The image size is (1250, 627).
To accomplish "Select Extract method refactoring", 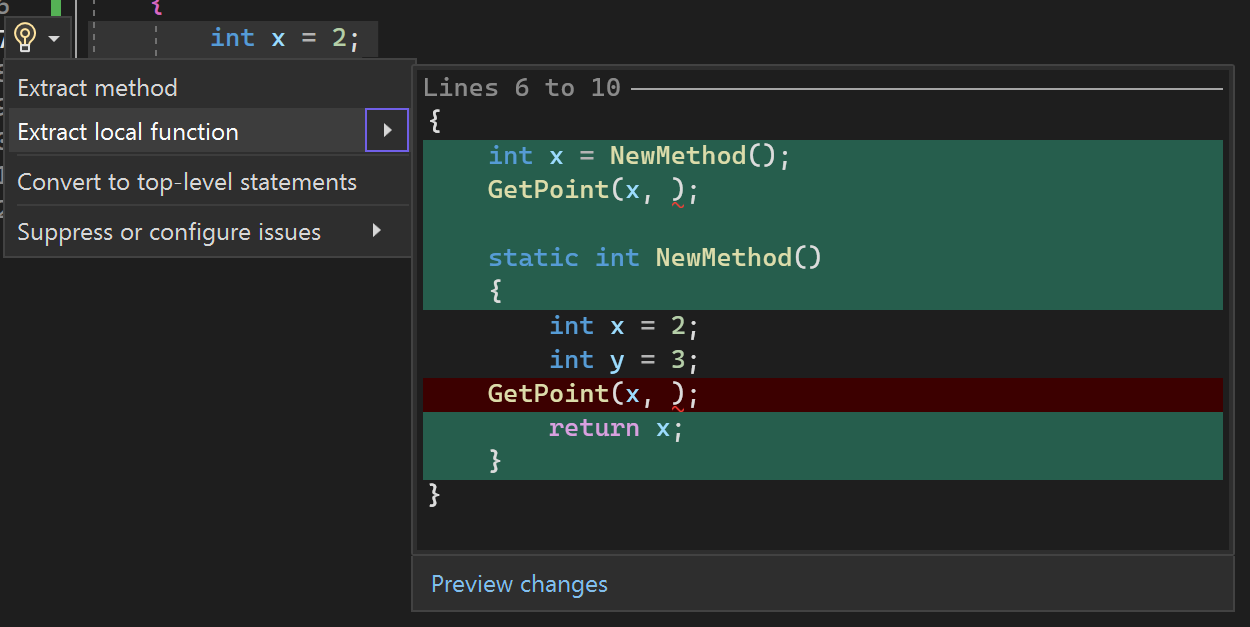I will click(x=97, y=87).
